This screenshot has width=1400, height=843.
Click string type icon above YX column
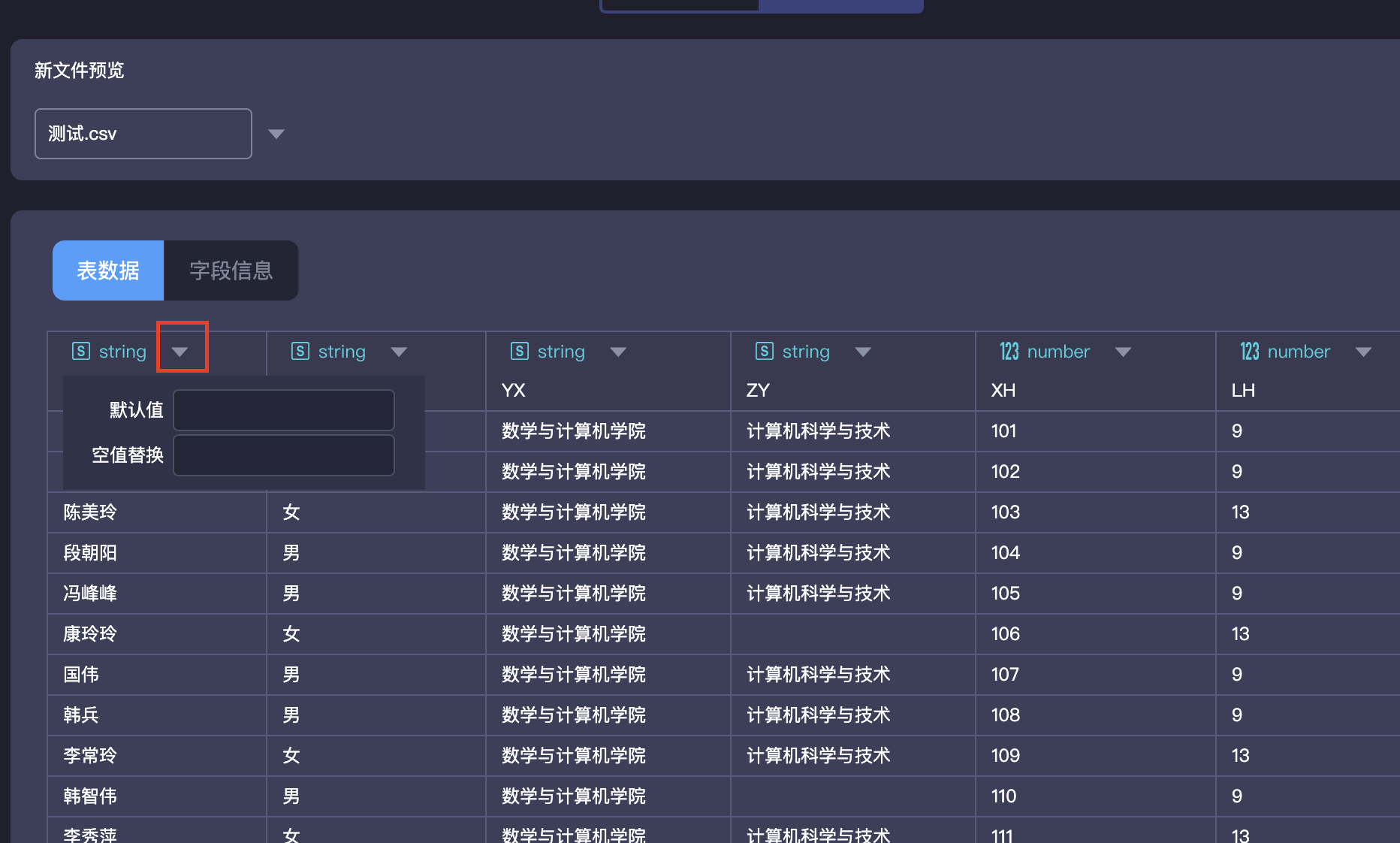(520, 351)
